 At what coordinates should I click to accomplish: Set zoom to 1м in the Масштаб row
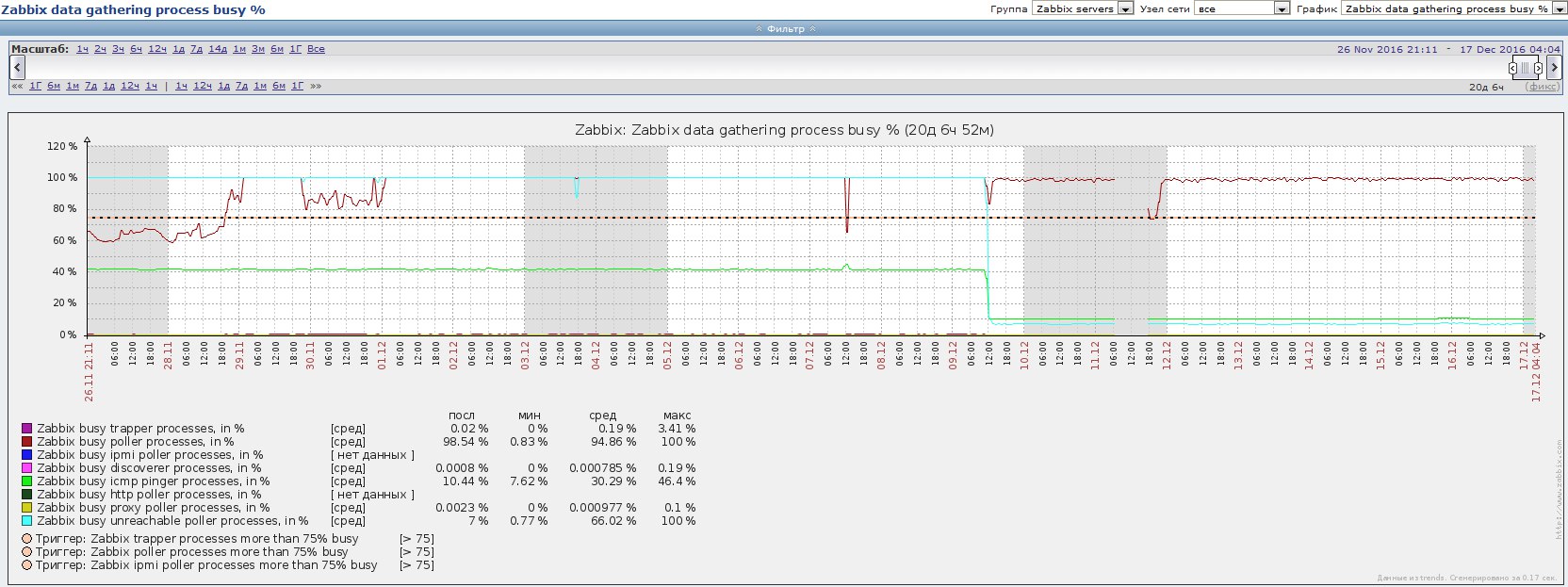point(239,49)
